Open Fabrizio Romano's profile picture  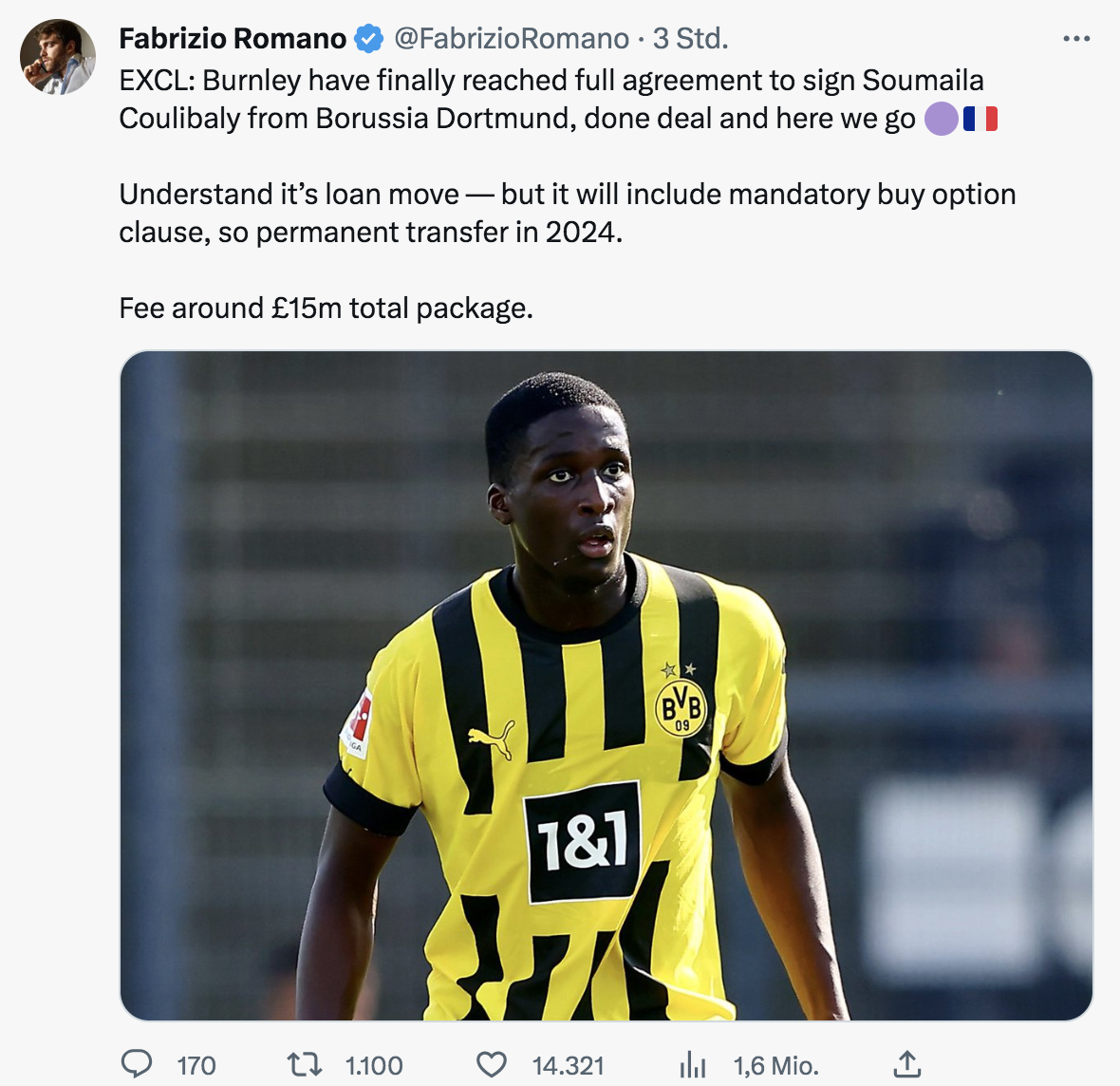pos(58,57)
